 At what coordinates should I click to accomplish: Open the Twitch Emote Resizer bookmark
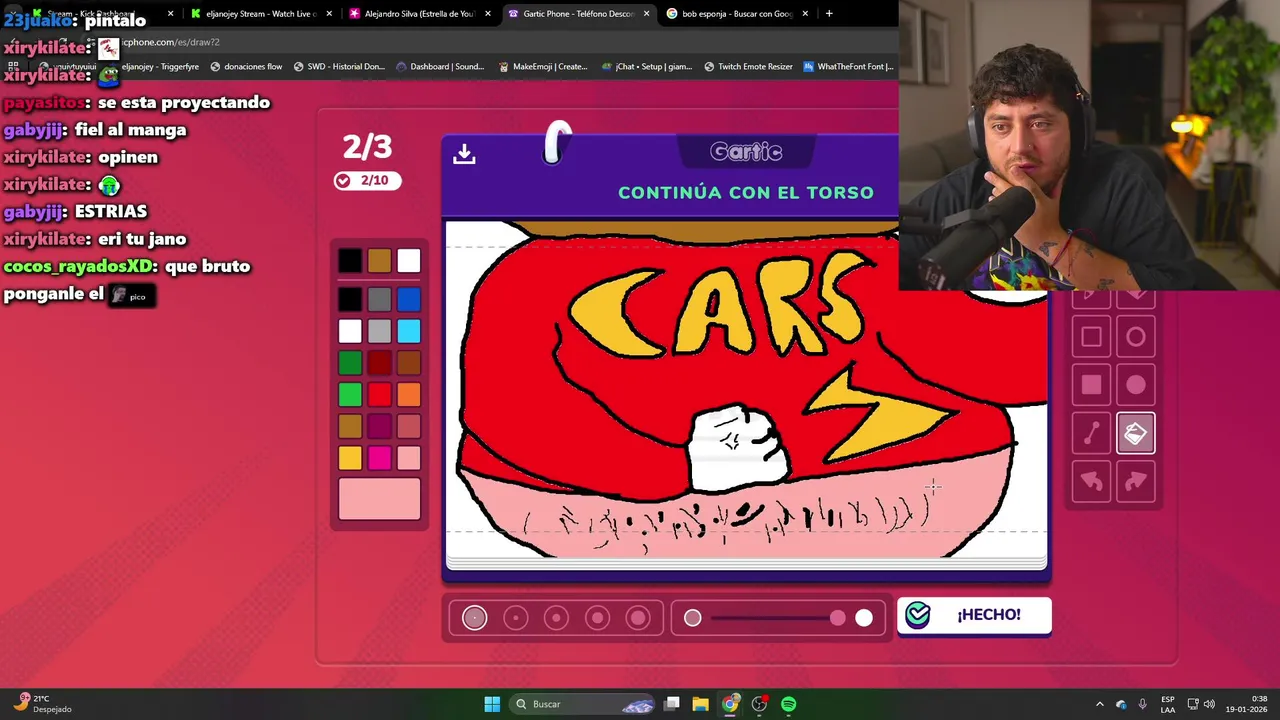748,67
